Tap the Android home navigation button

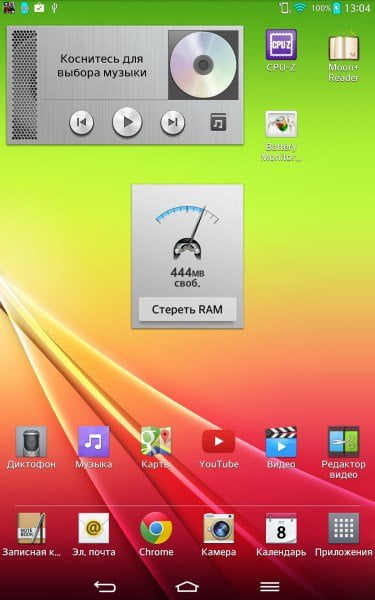coord(187,586)
